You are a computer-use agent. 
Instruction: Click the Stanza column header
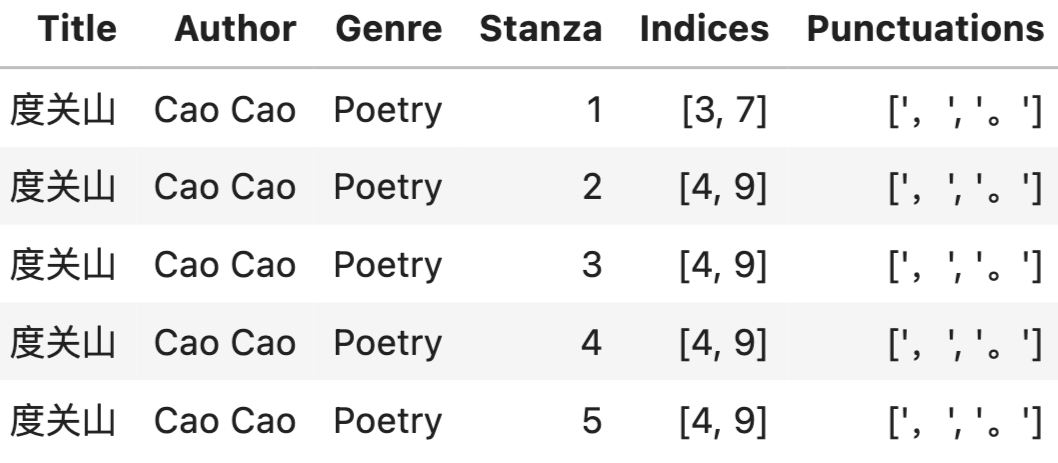pos(541,30)
